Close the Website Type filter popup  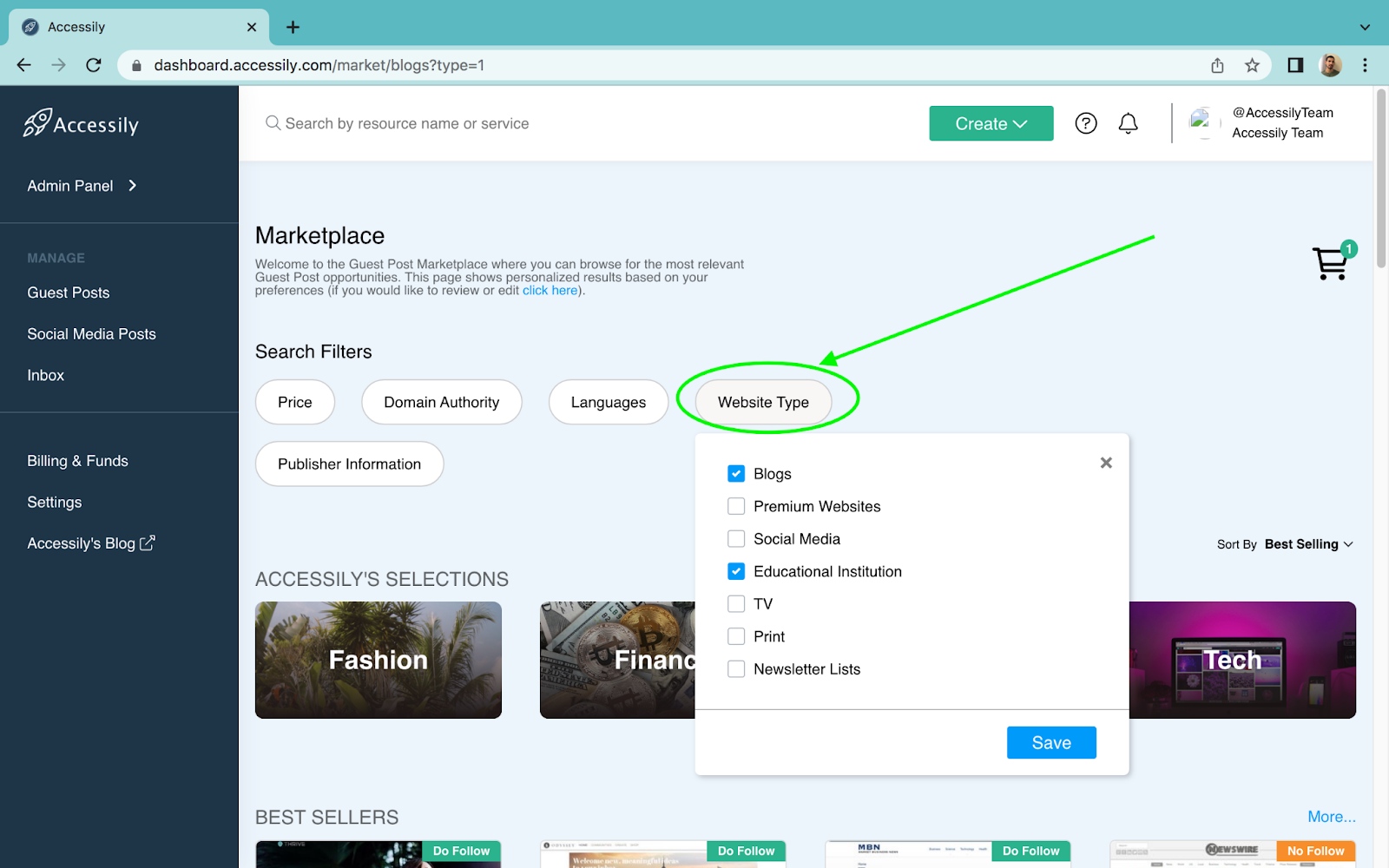[x=1106, y=463]
